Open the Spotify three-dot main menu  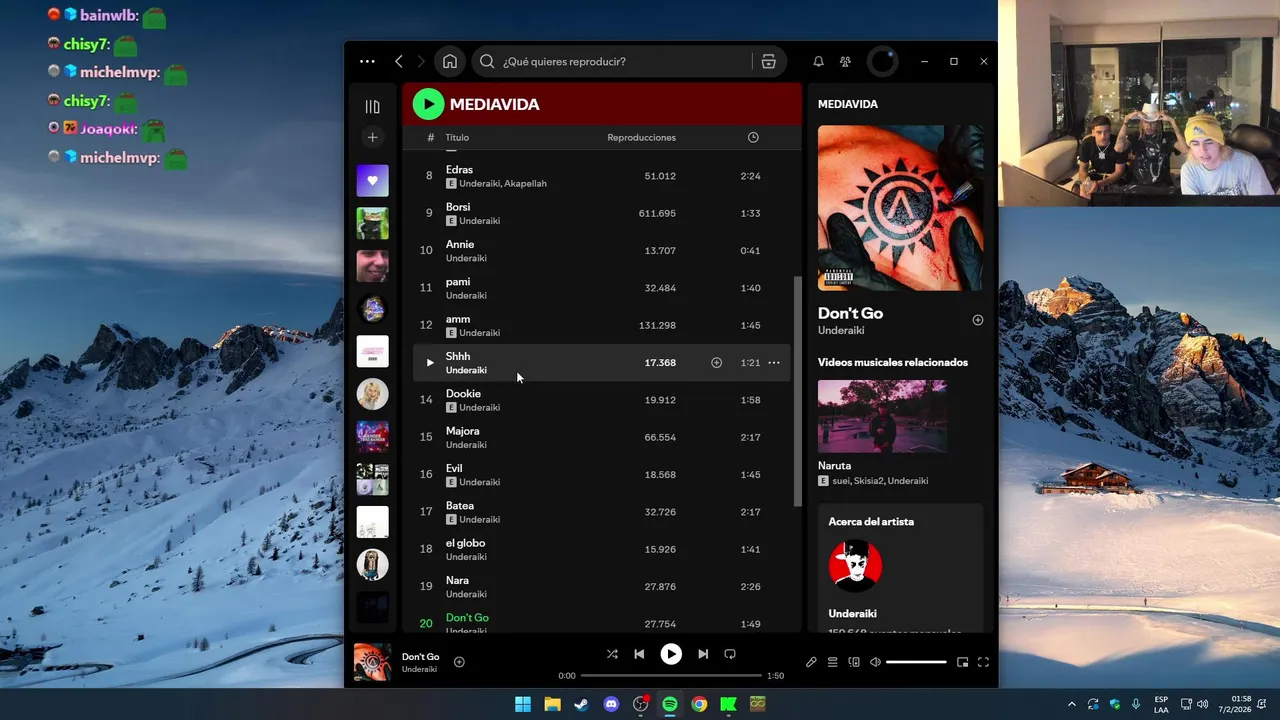(367, 61)
